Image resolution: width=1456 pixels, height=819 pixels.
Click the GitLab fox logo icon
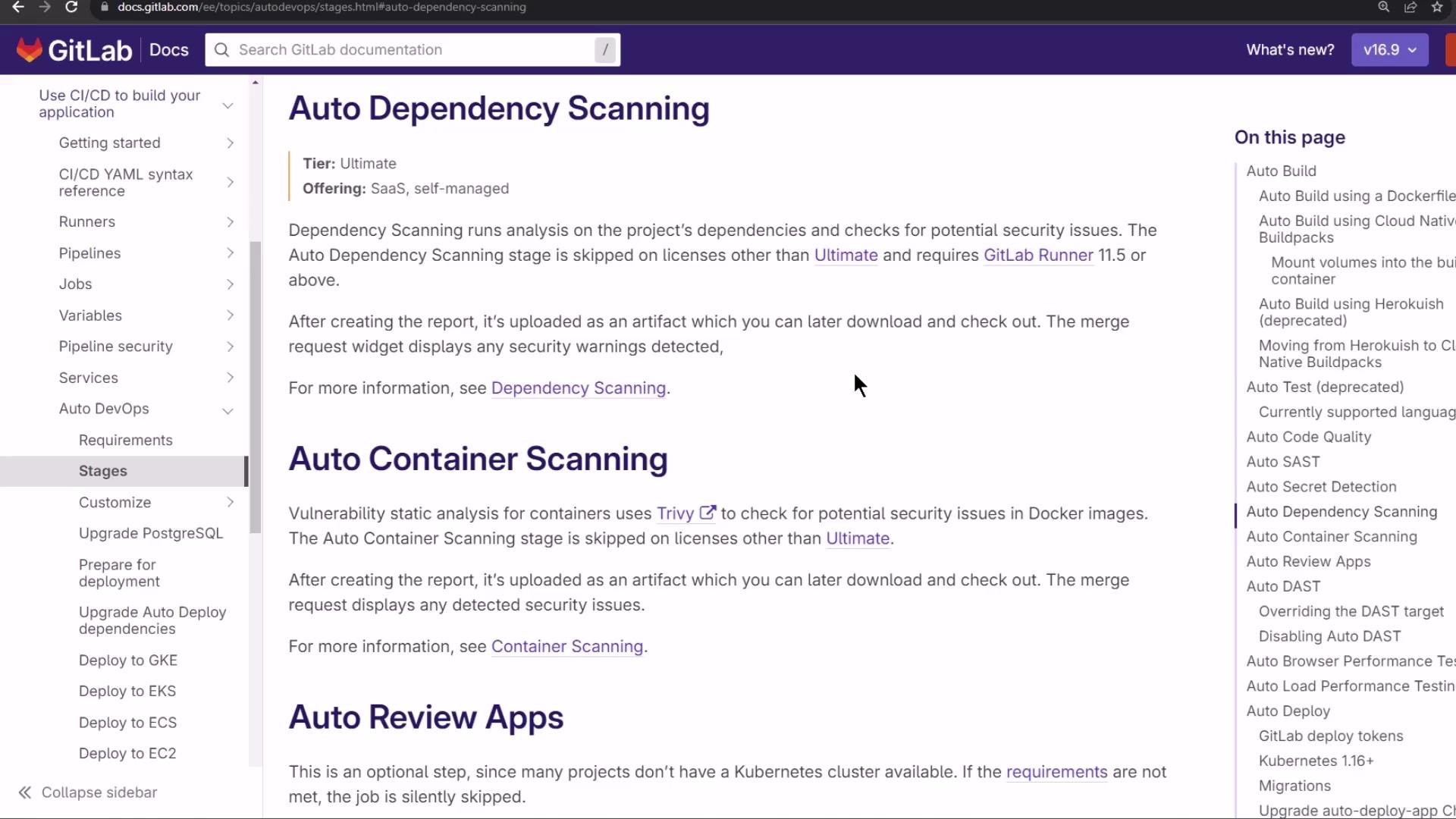tap(30, 50)
